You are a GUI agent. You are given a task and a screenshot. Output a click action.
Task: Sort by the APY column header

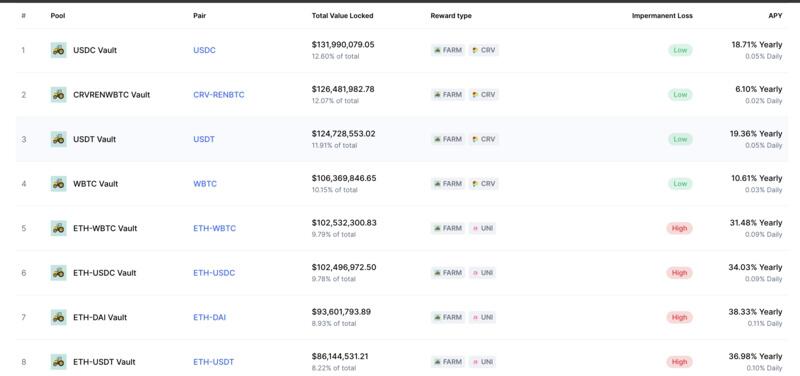pos(776,16)
